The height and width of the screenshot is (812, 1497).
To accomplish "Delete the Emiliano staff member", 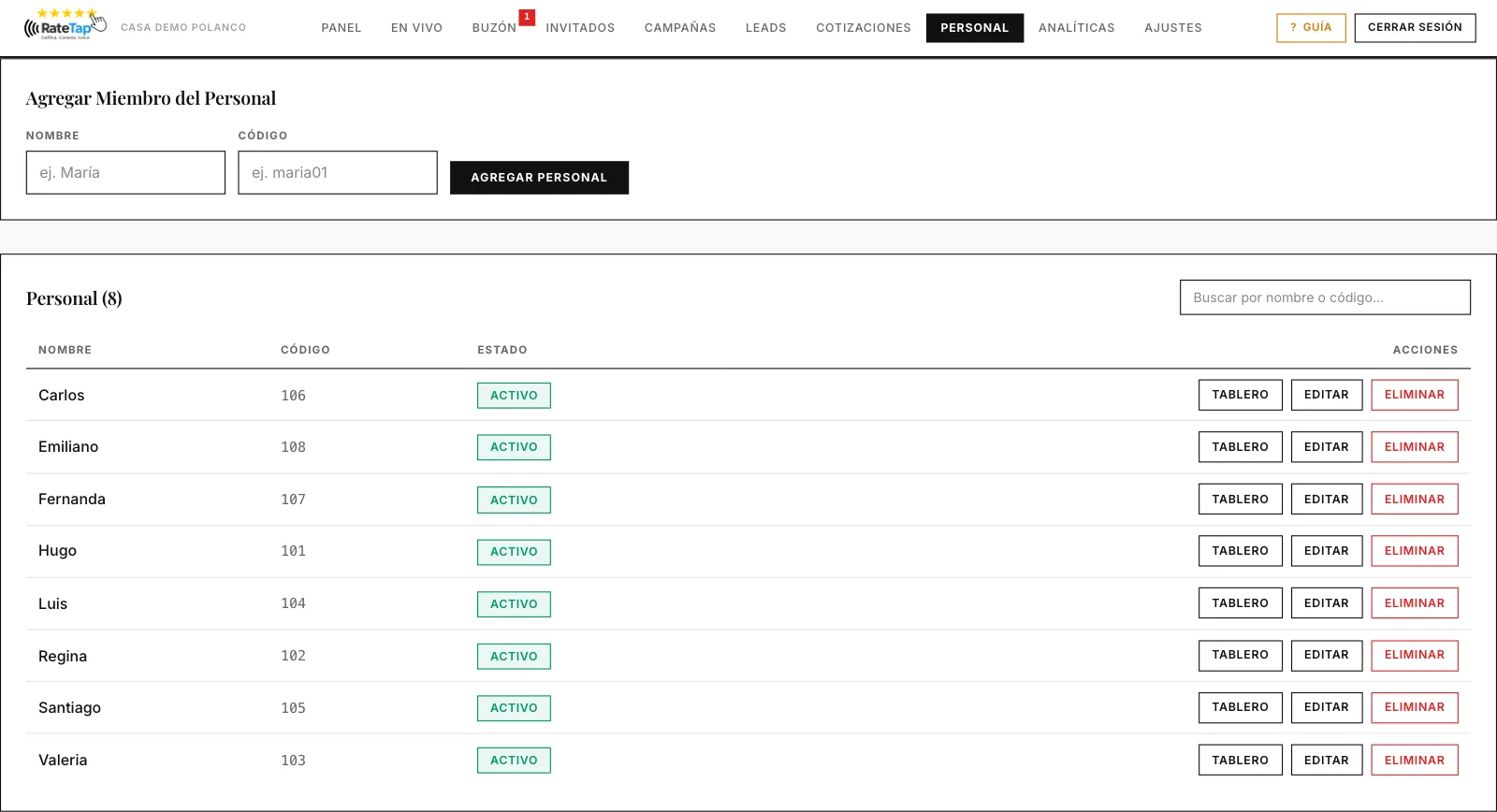I will (1415, 447).
